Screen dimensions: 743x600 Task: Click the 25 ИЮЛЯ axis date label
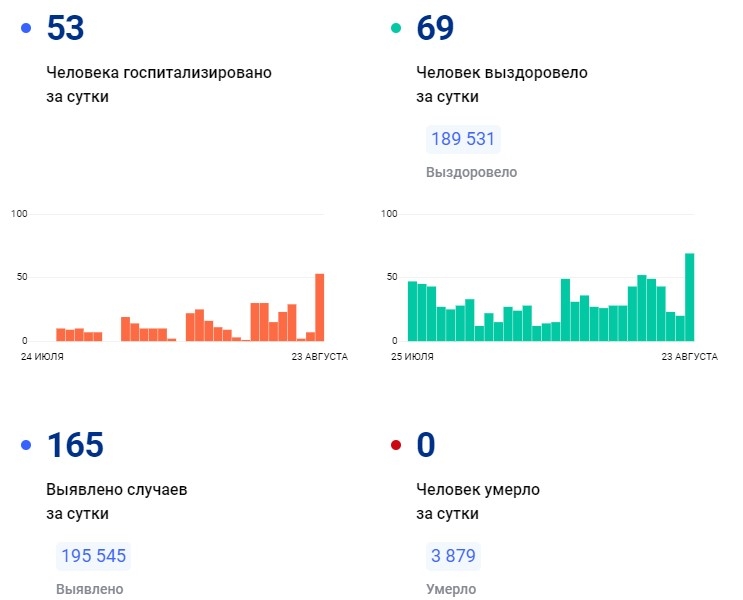click(x=411, y=356)
